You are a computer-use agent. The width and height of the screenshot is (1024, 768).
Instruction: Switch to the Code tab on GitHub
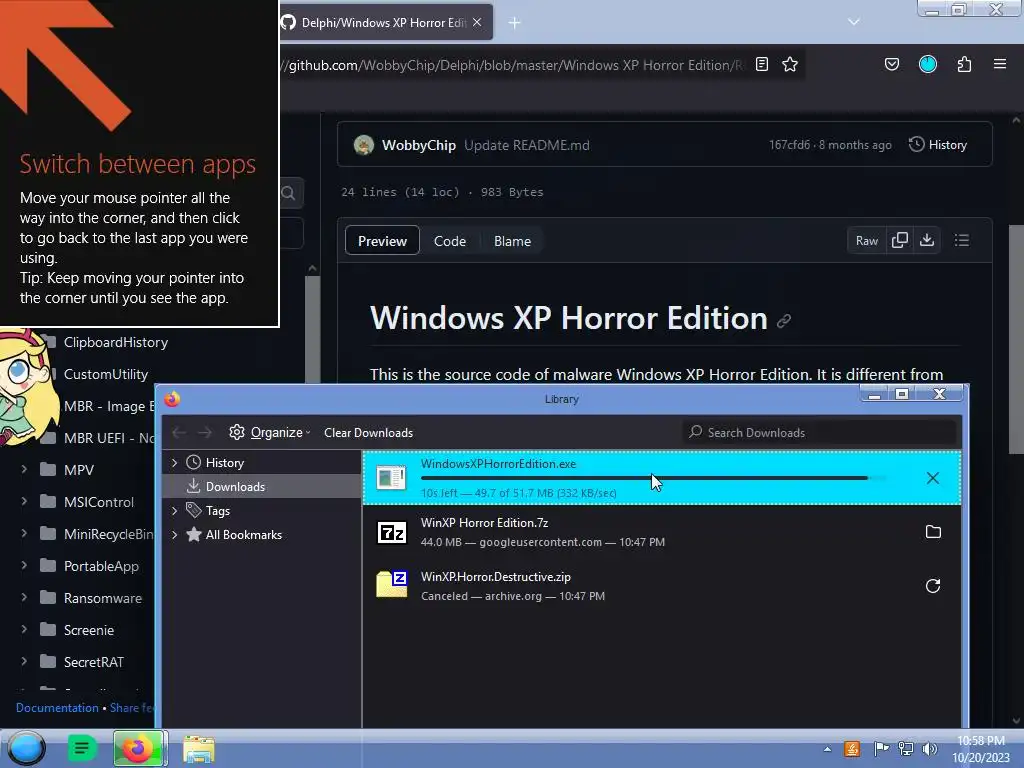tap(450, 241)
